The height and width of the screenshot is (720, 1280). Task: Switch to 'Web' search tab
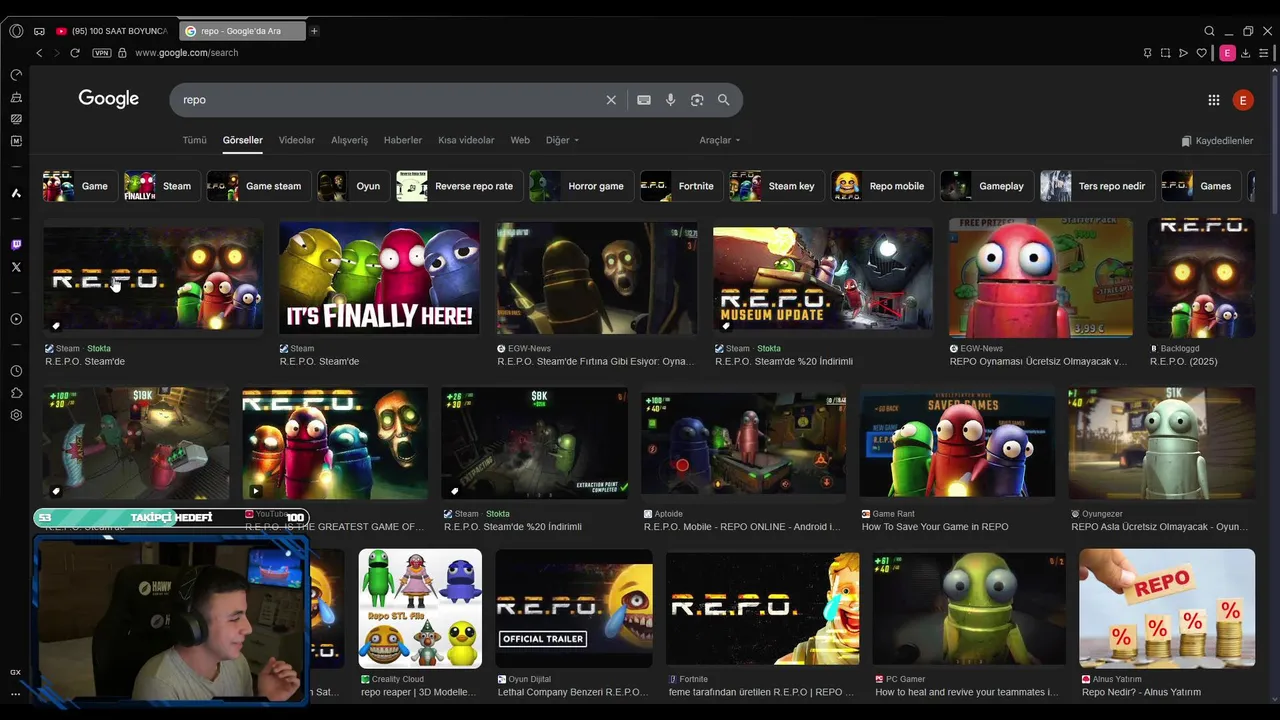(x=520, y=140)
